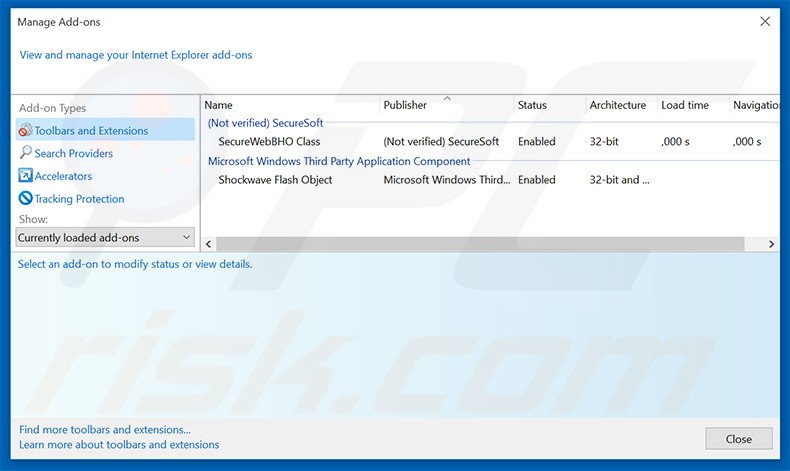Click the Architecture column header
The image size is (790, 471).
[617, 105]
